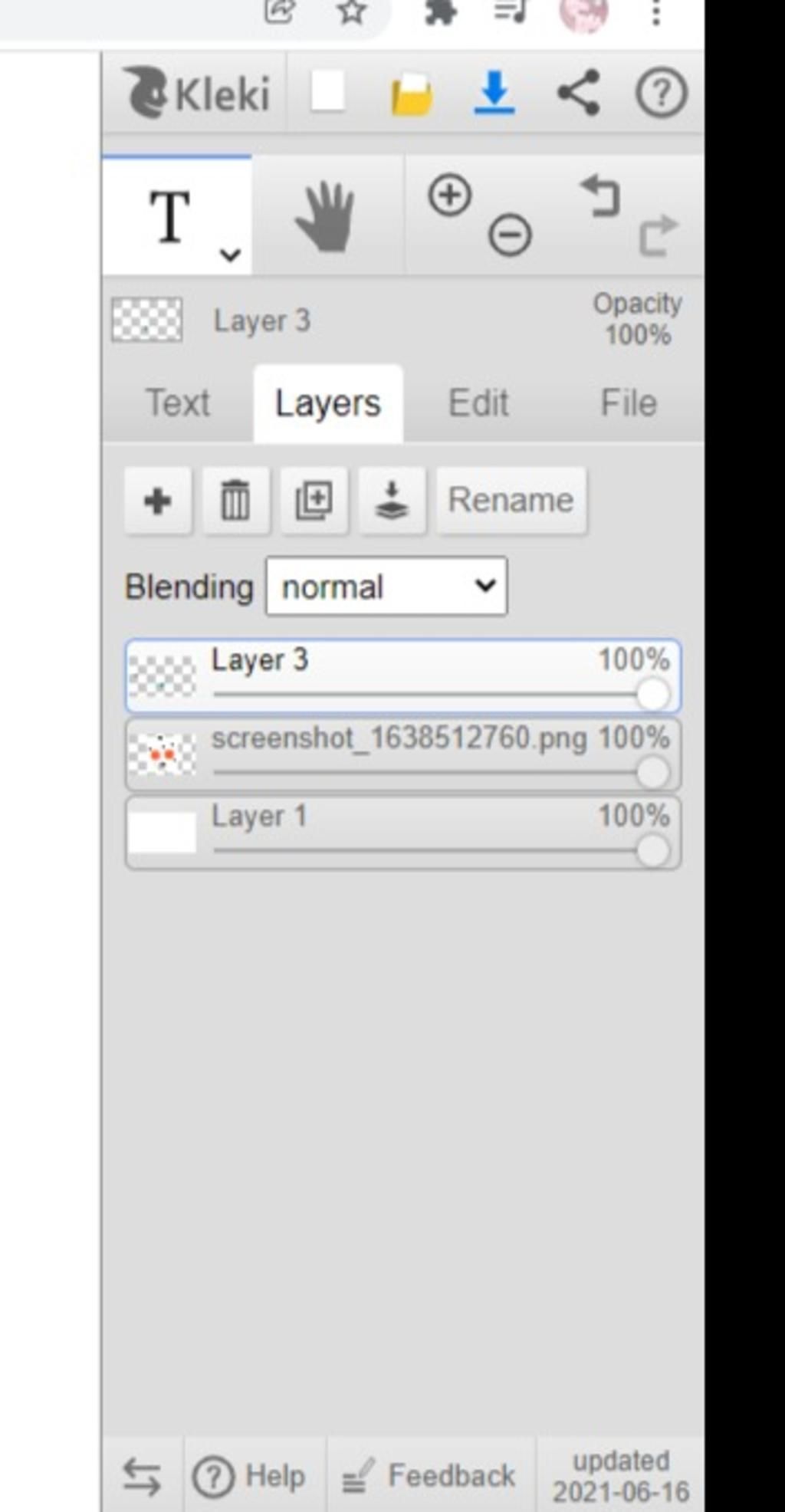The width and height of the screenshot is (785, 1512).
Task: Switch to the Edit tab
Action: pos(478,403)
